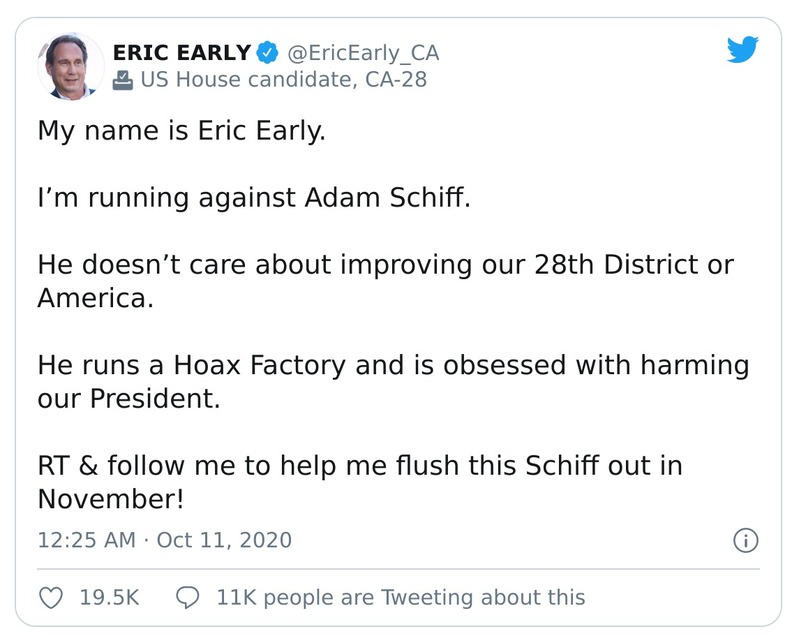Click the ERIC EARLY display name
The height and width of the screenshot is (643, 799).
click(x=181, y=53)
